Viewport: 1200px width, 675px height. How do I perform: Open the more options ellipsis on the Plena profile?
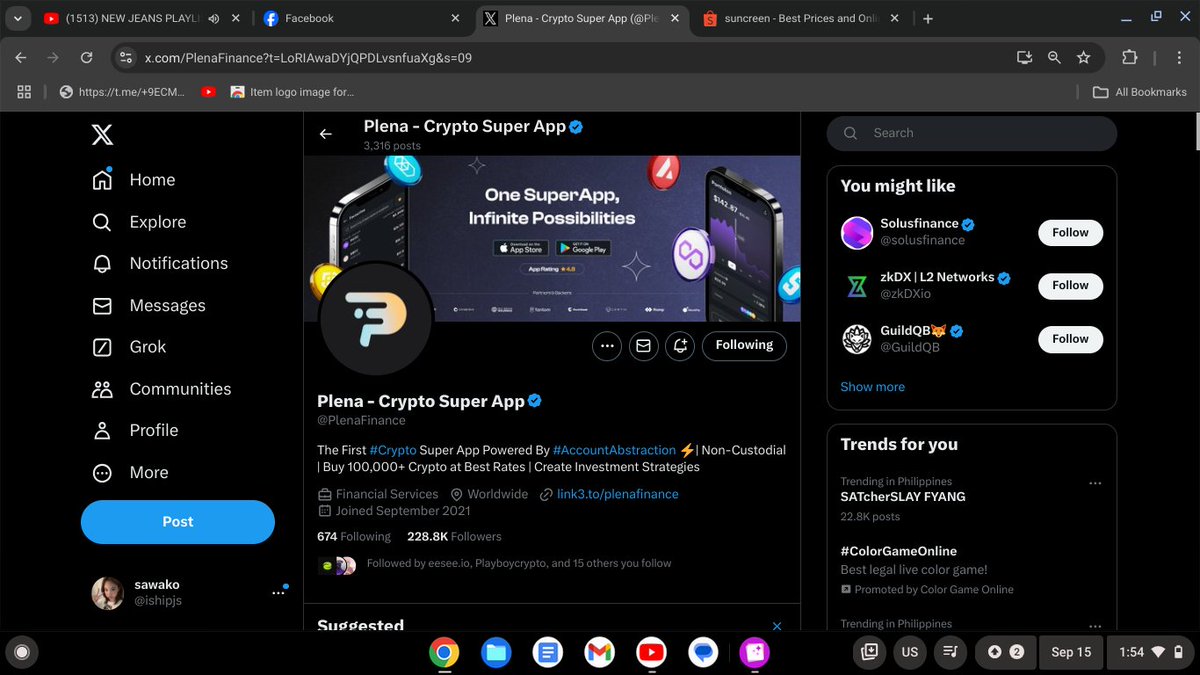click(606, 346)
